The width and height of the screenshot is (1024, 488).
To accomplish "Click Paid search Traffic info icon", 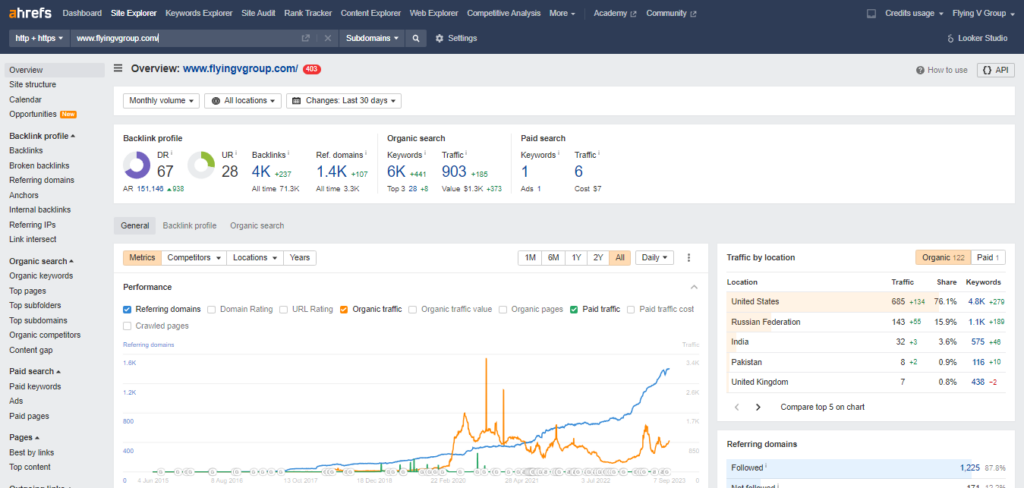I will (x=600, y=154).
